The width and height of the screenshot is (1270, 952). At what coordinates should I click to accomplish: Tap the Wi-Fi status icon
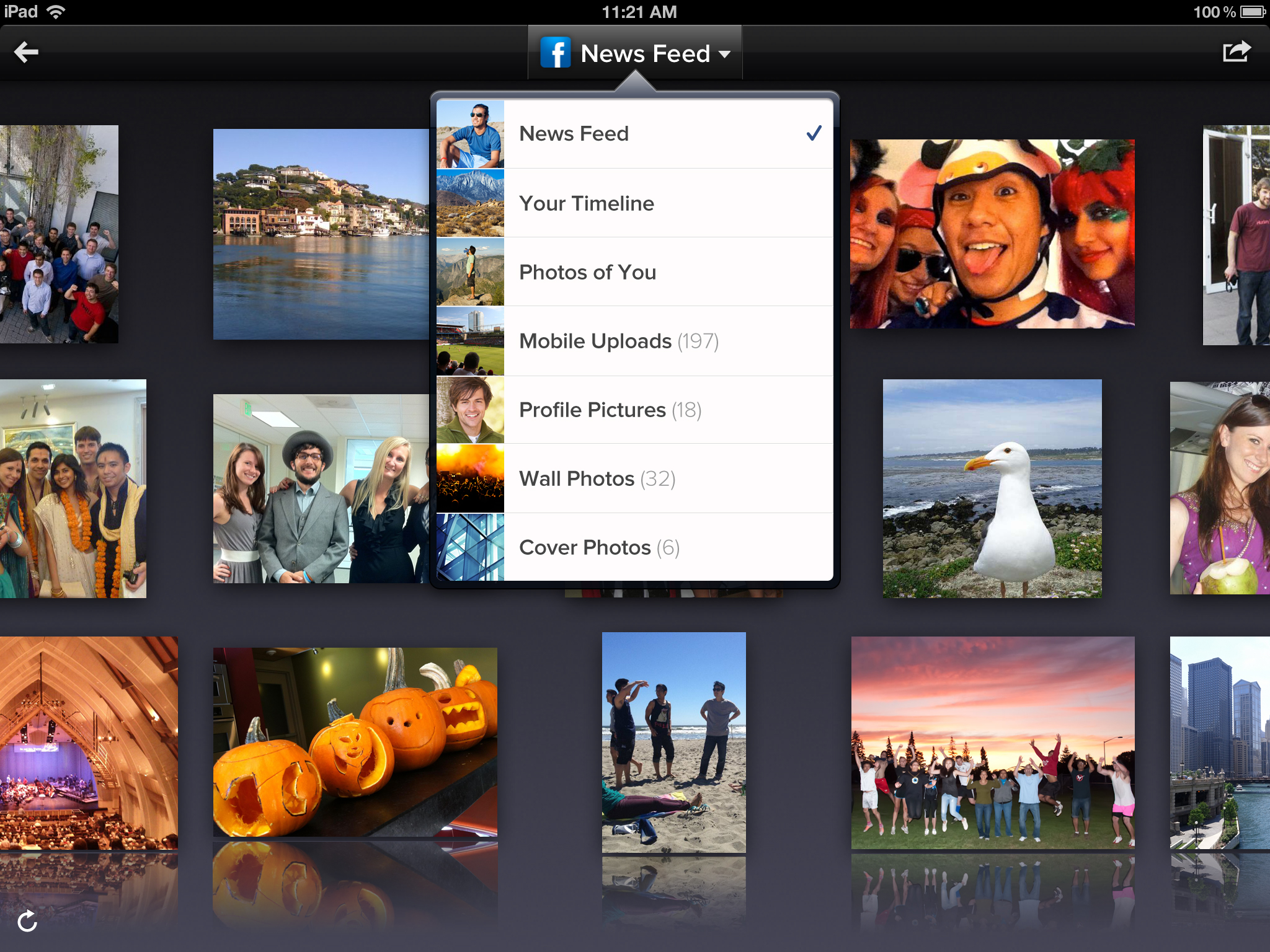pos(56,12)
